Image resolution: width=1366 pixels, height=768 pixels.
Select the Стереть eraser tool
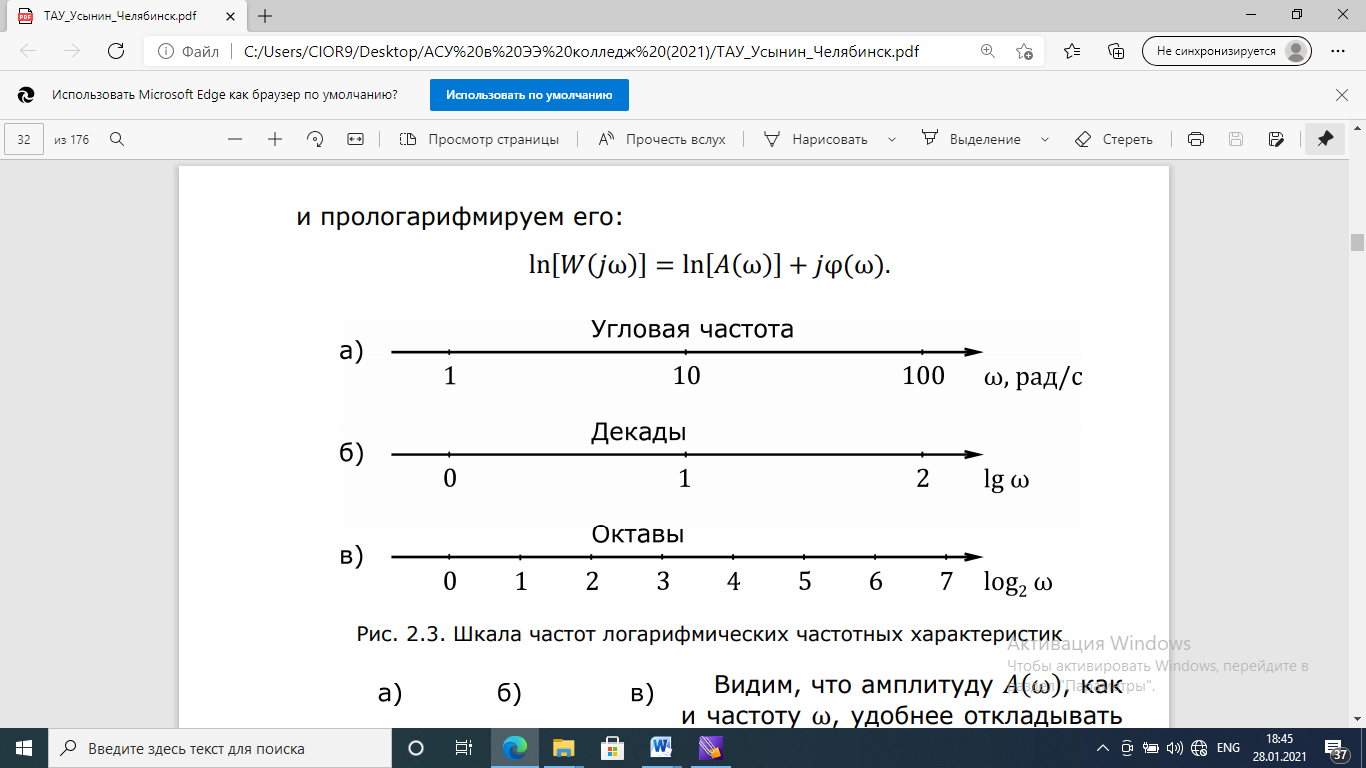[x=1113, y=139]
